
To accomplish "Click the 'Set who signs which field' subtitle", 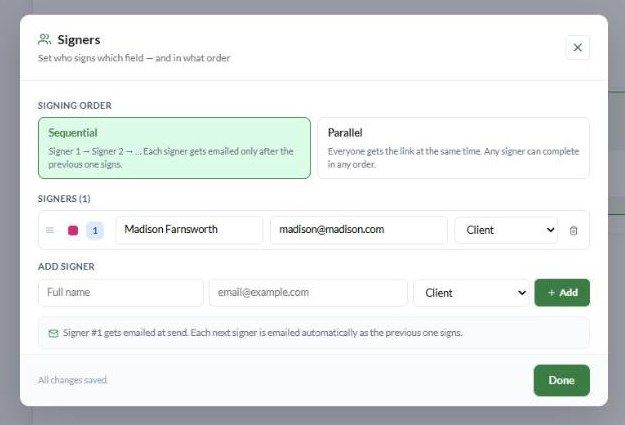I will 134,58.
